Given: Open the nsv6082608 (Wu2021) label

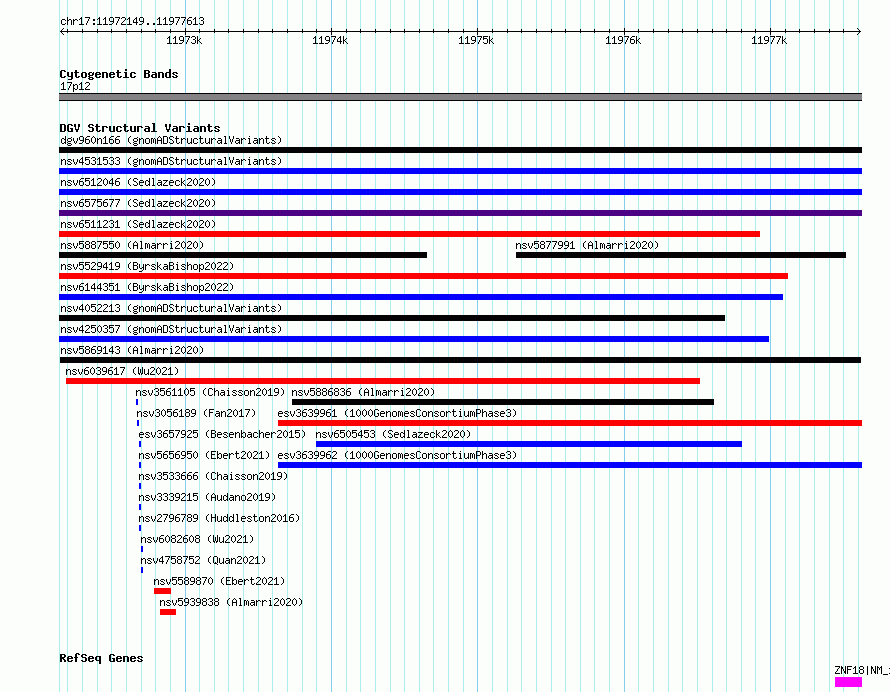Looking at the screenshot, I should point(197,539).
